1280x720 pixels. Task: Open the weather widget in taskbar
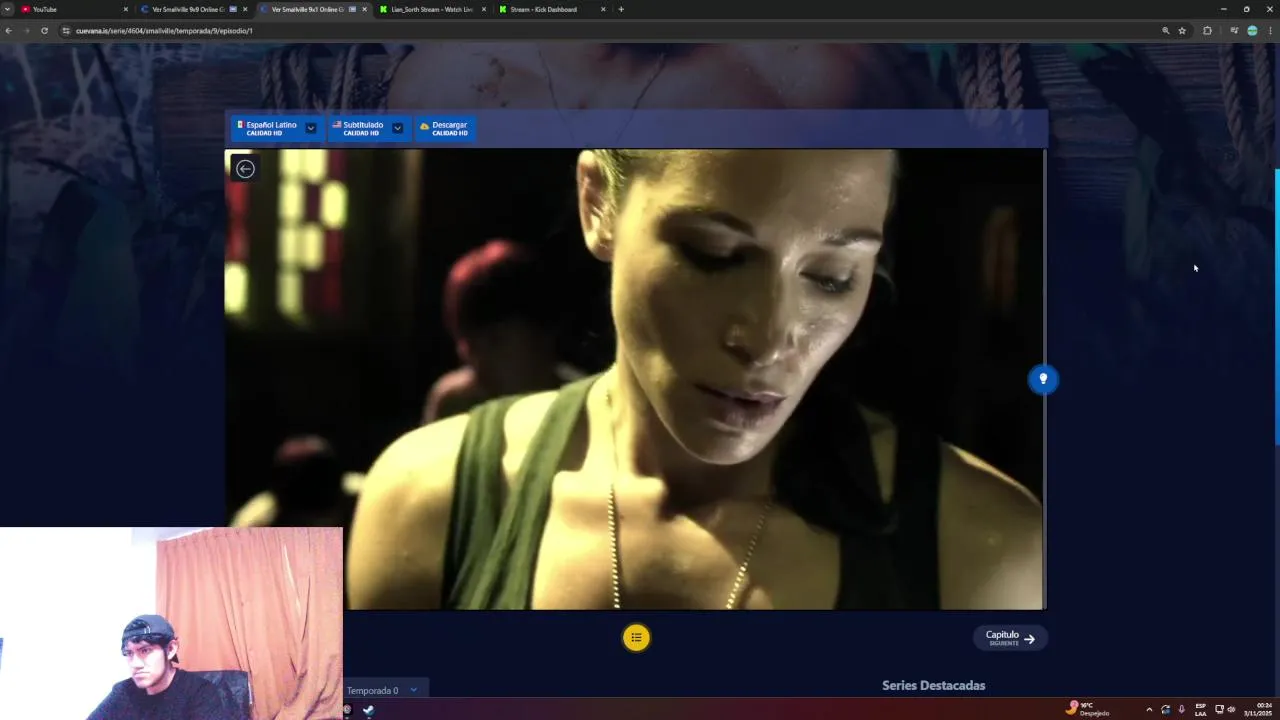(x=1089, y=709)
